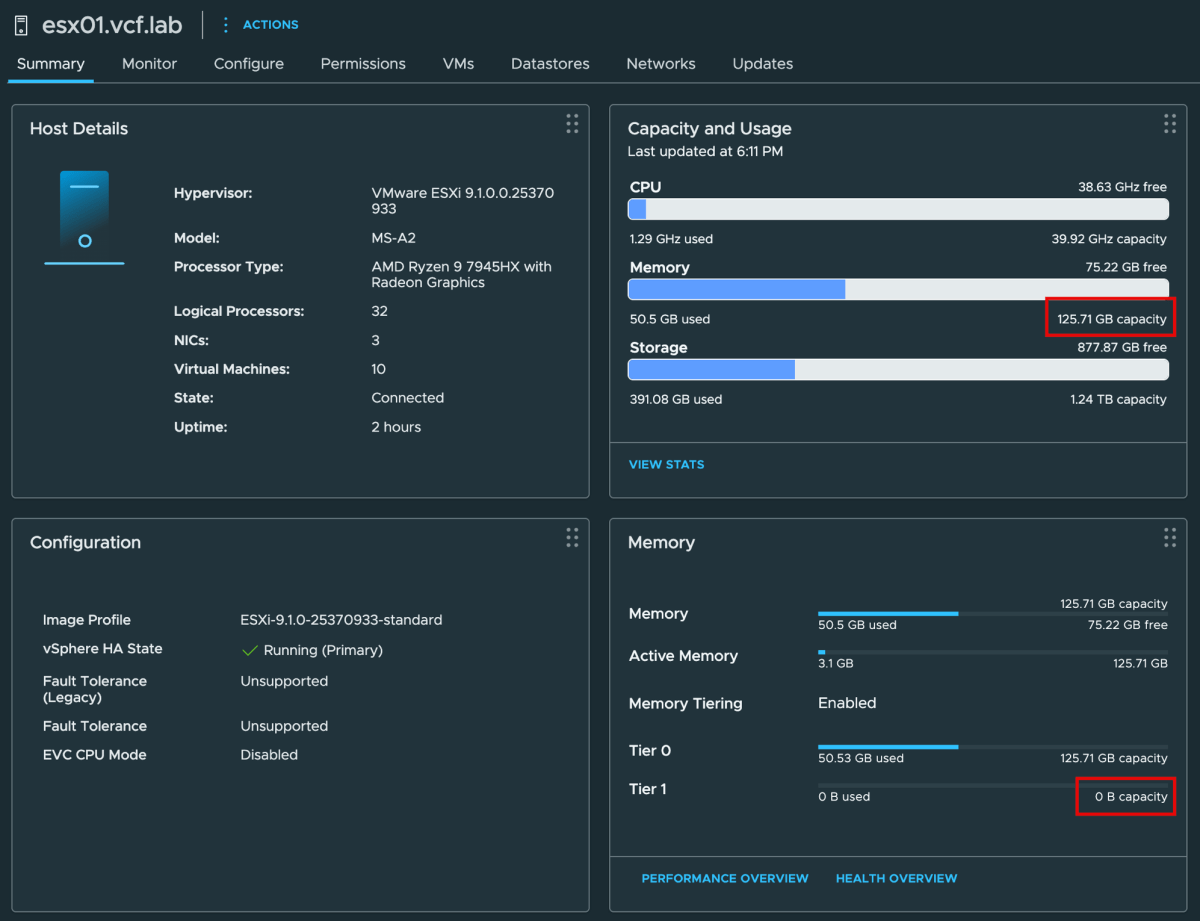Go to the Datastores tab
1200x921 pixels.
550,63
